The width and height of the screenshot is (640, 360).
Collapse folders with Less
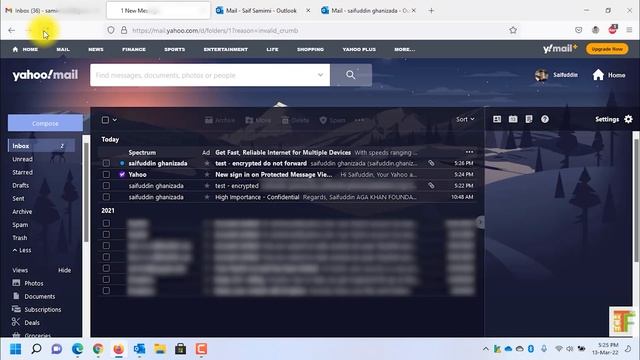pos(22,250)
